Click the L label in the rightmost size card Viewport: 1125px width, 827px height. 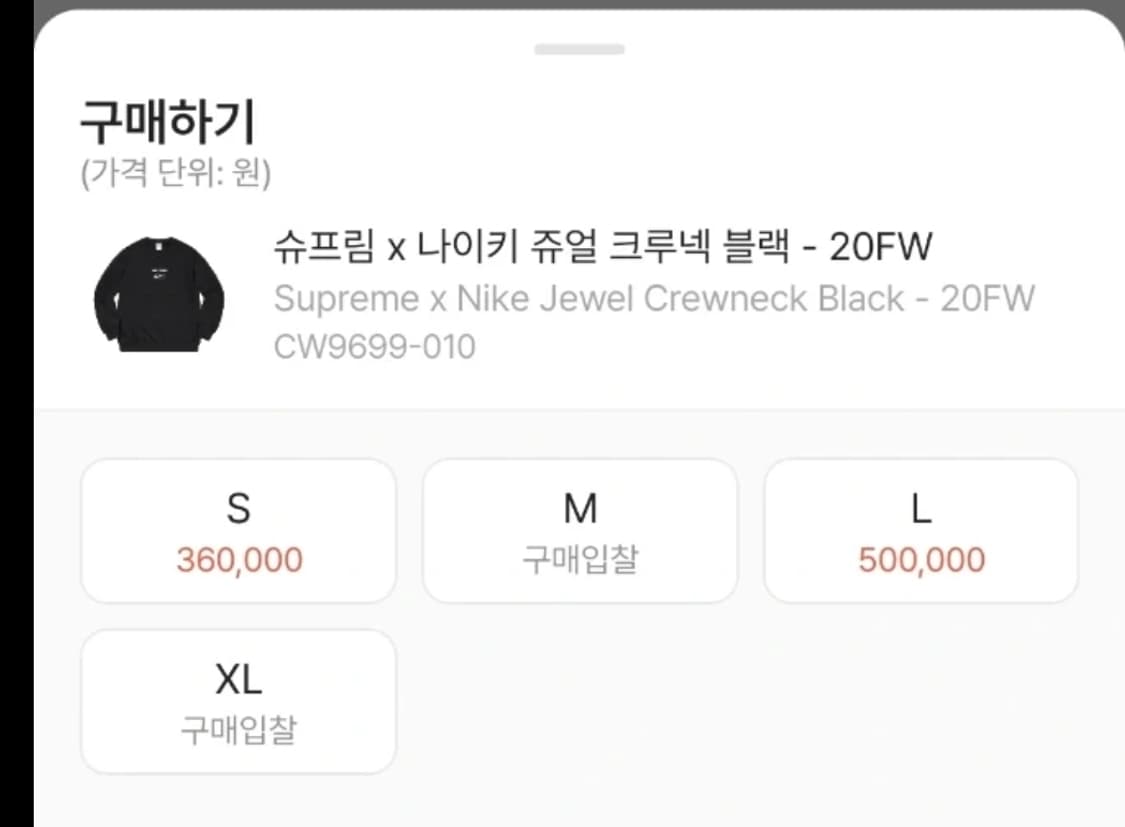[921, 508]
